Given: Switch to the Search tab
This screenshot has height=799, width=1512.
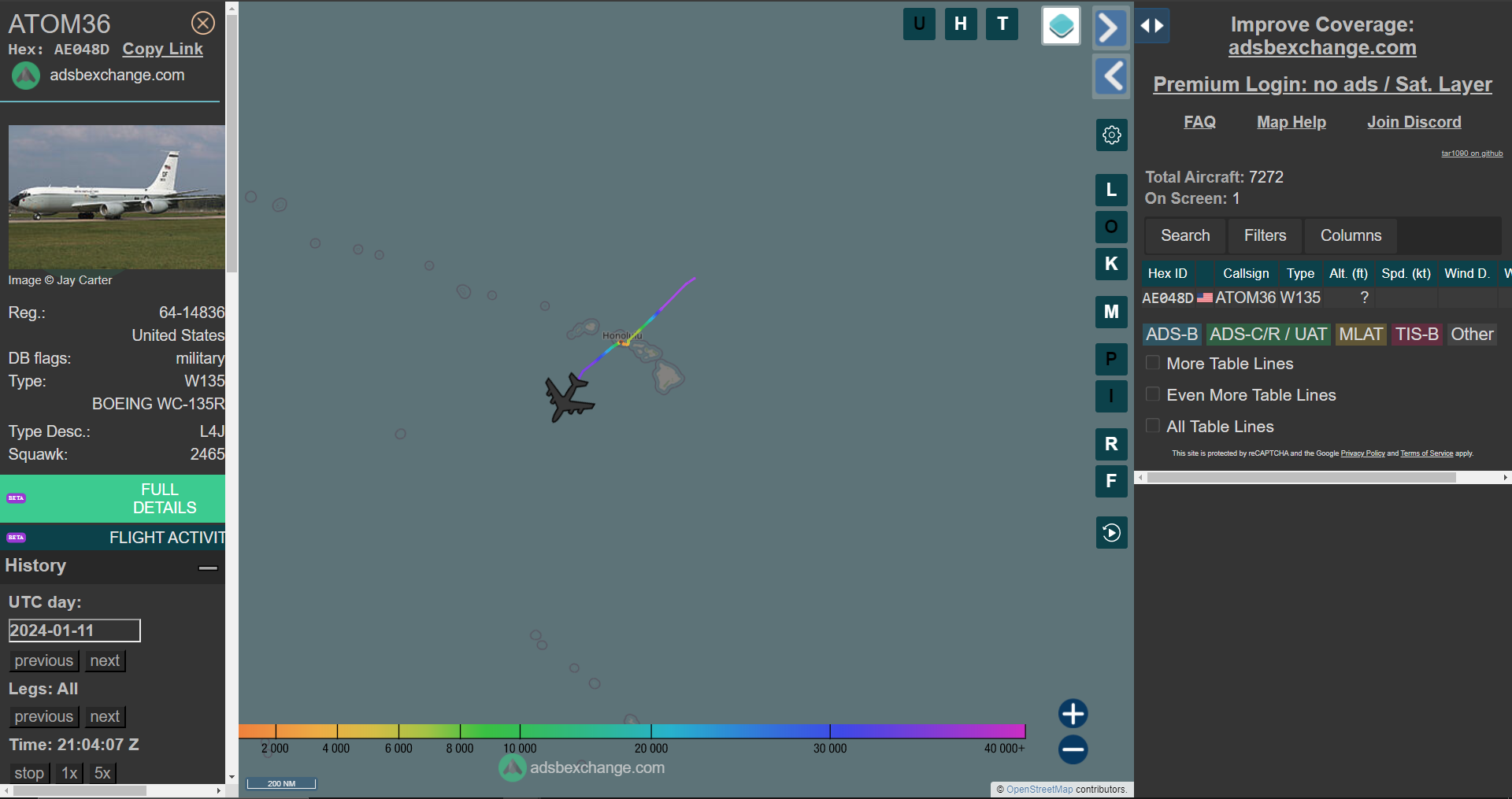Looking at the screenshot, I should click(x=1185, y=235).
